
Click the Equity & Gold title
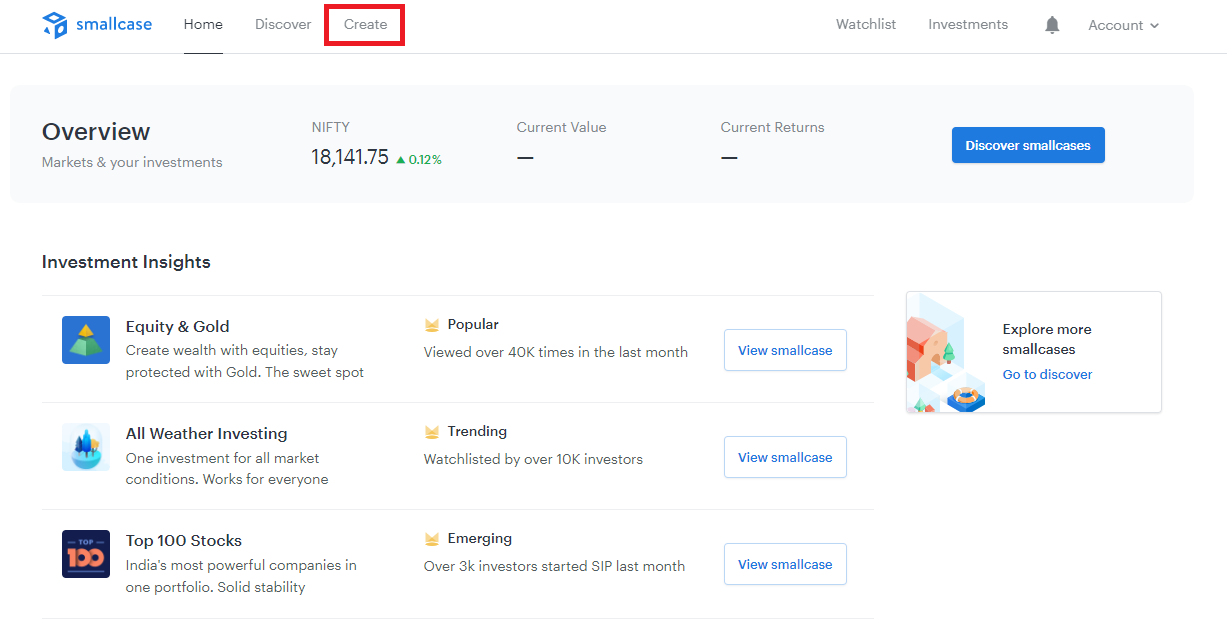[x=177, y=326]
